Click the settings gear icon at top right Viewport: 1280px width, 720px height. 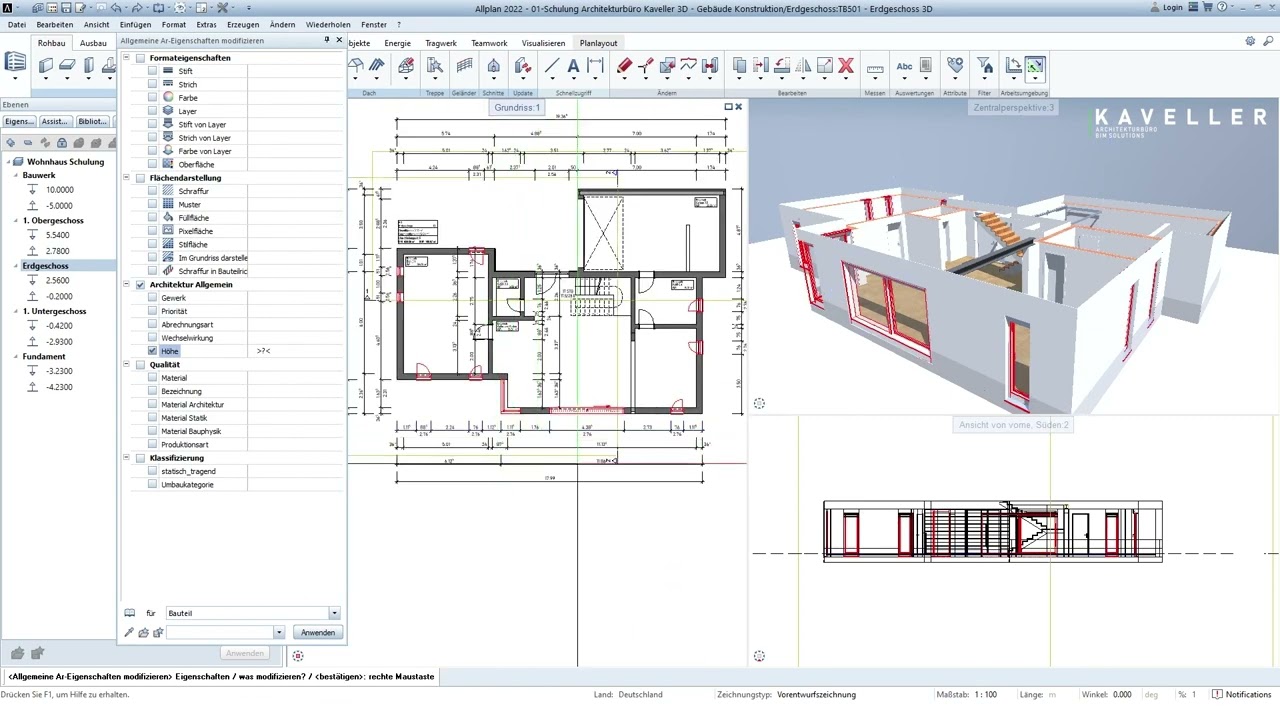click(1250, 42)
